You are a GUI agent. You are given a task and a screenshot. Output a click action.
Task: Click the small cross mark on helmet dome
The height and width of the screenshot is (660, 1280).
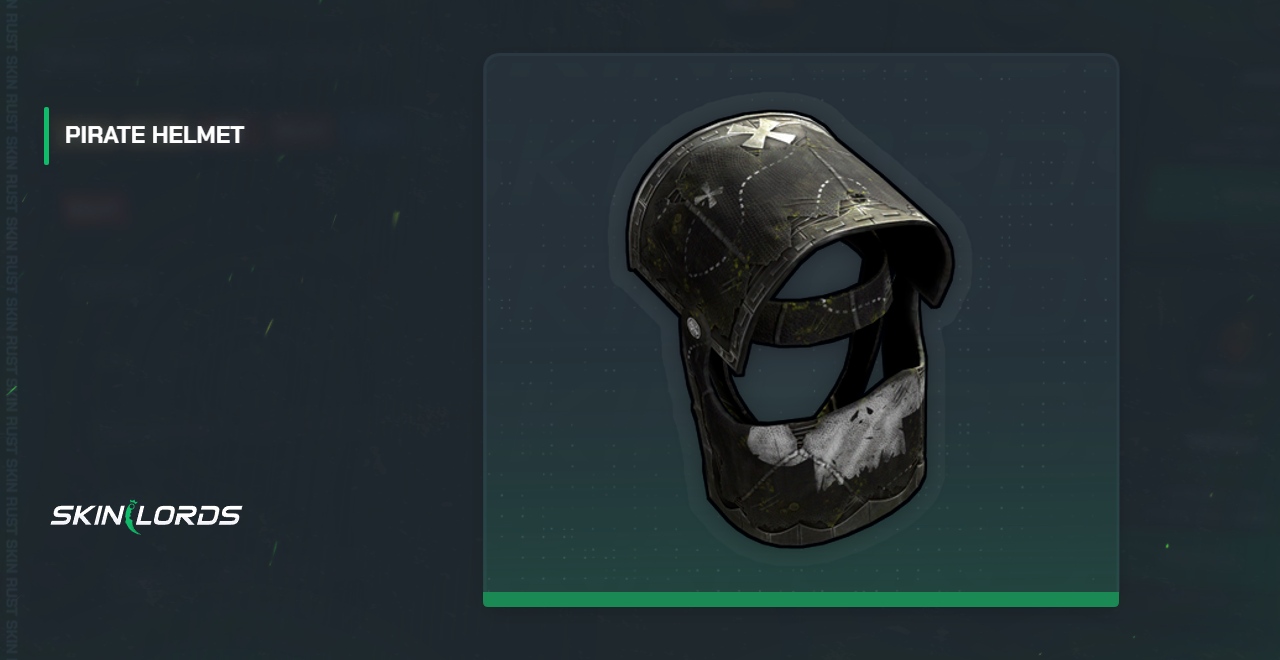[x=709, y=195]
